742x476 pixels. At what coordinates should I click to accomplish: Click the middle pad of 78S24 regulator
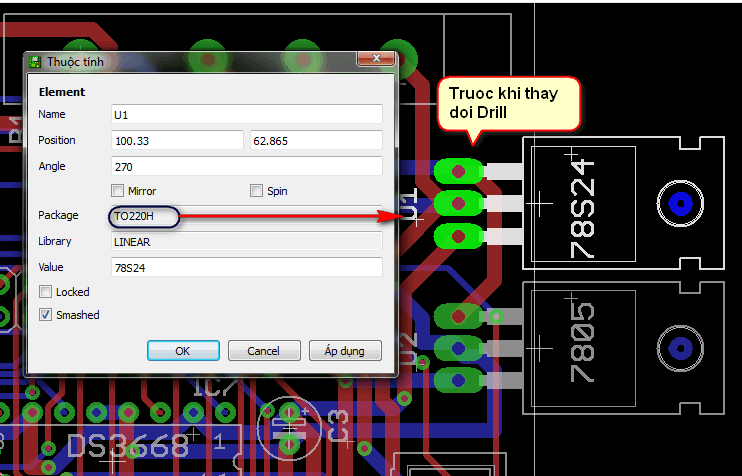coord(458,203)
